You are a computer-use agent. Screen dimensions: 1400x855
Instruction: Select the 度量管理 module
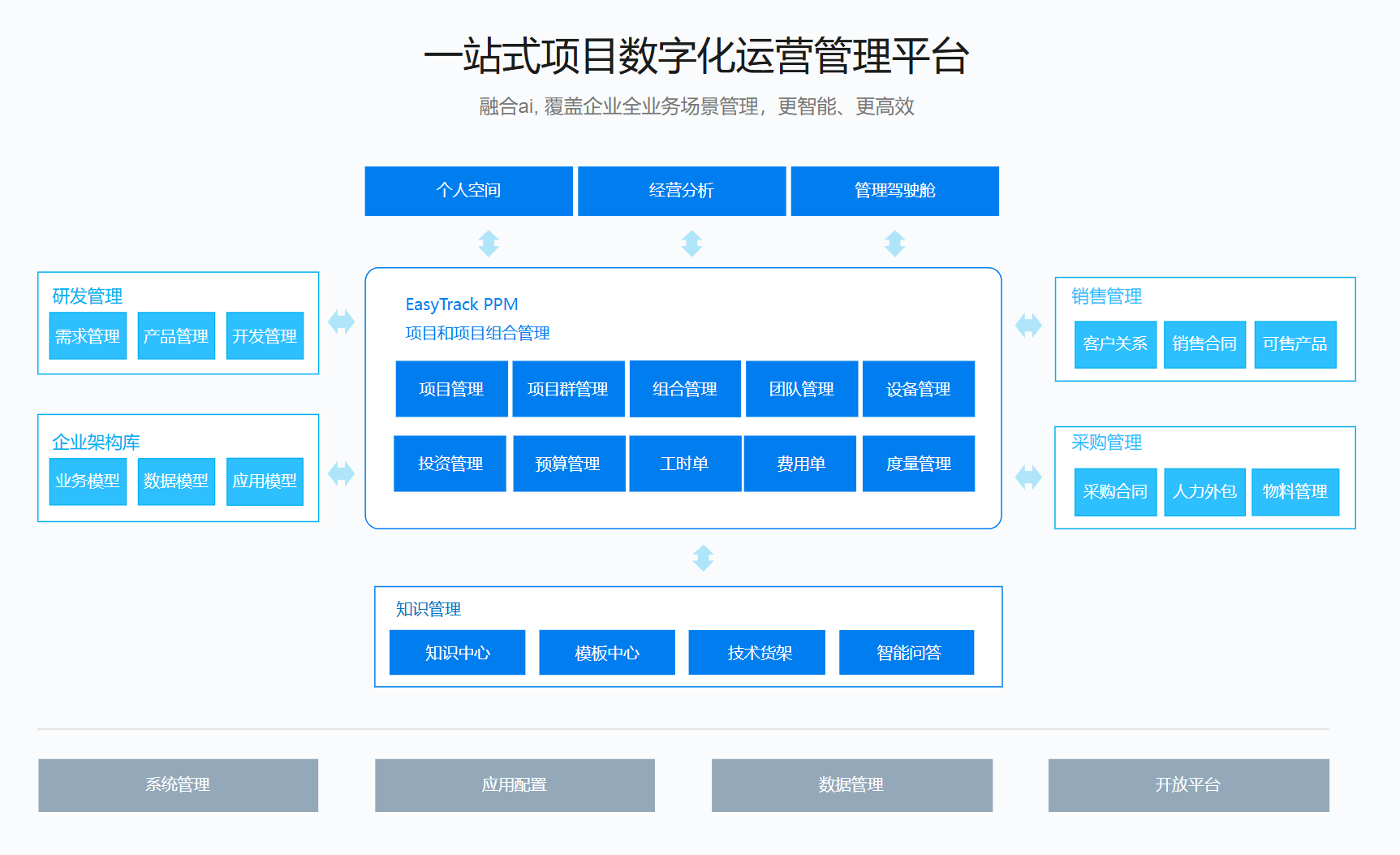pos(919,464)
